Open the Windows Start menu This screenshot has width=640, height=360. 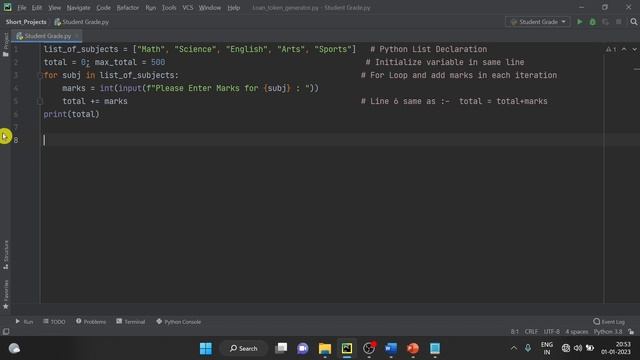206,348
